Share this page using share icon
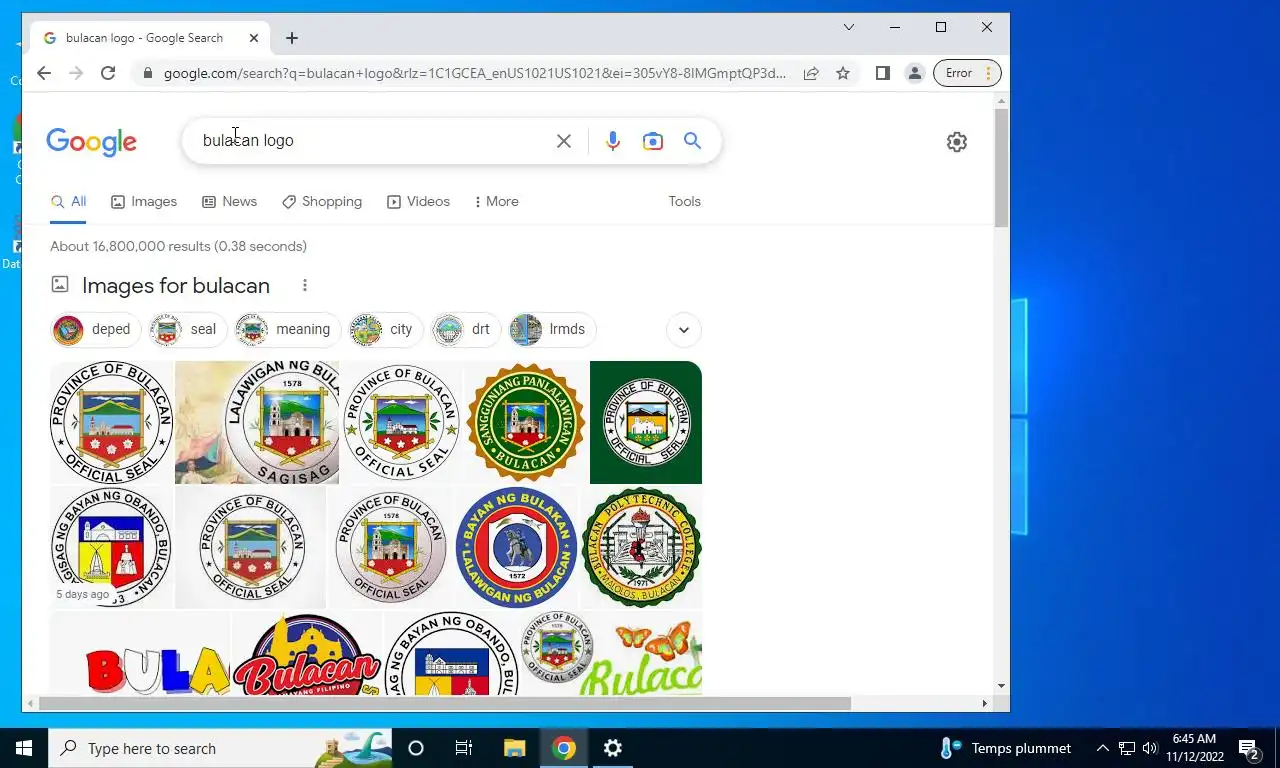Image resolution: width=1280 pixels, height=768 pixels. click(811, 73)
